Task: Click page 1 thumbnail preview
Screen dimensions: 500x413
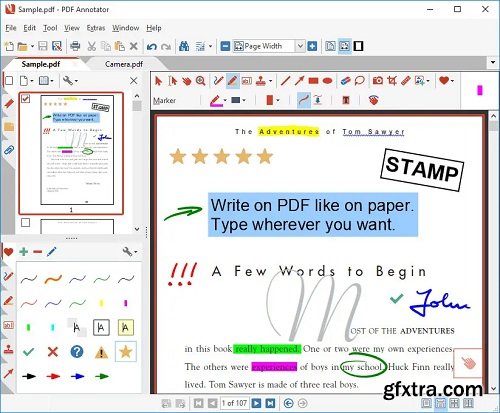Action: pyautogui.click(x=77, y=150)
